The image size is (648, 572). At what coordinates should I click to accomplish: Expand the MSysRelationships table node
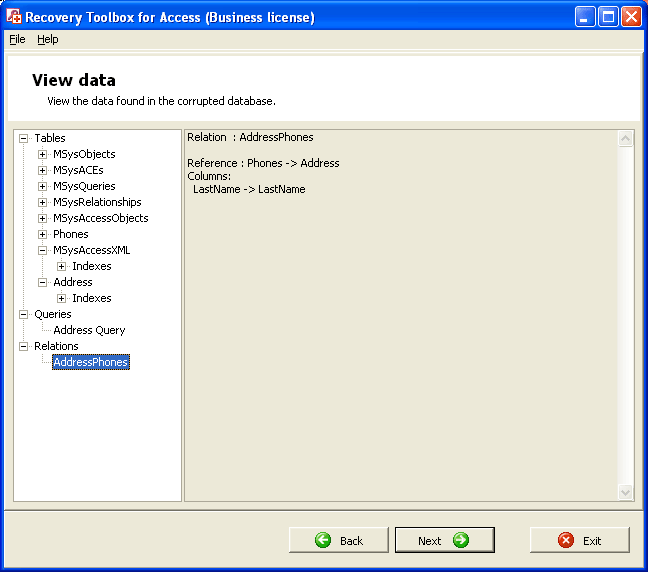click(x=42, y=203)
